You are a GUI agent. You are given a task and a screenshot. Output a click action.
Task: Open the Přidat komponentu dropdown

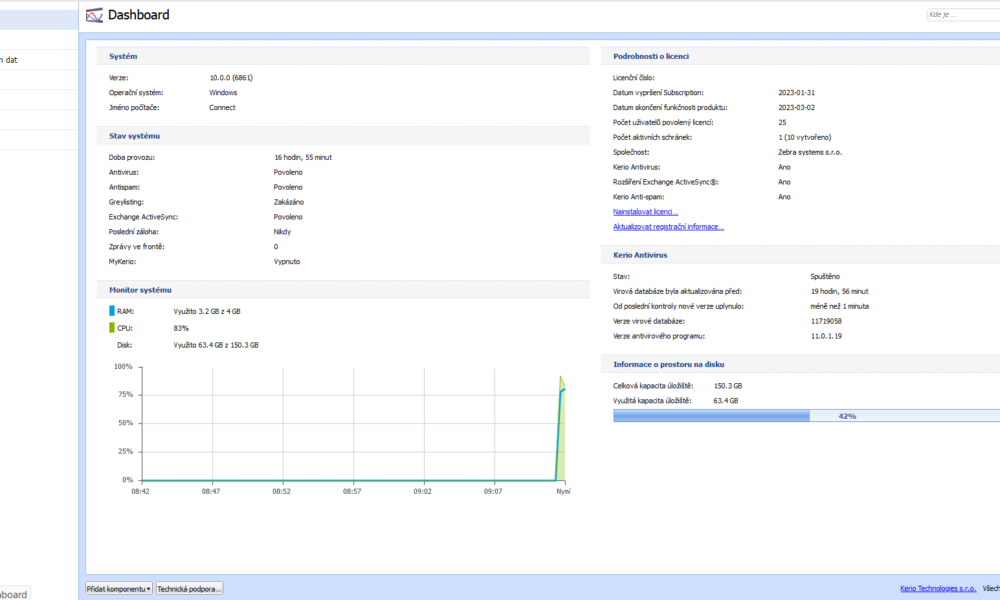[118, 589]
